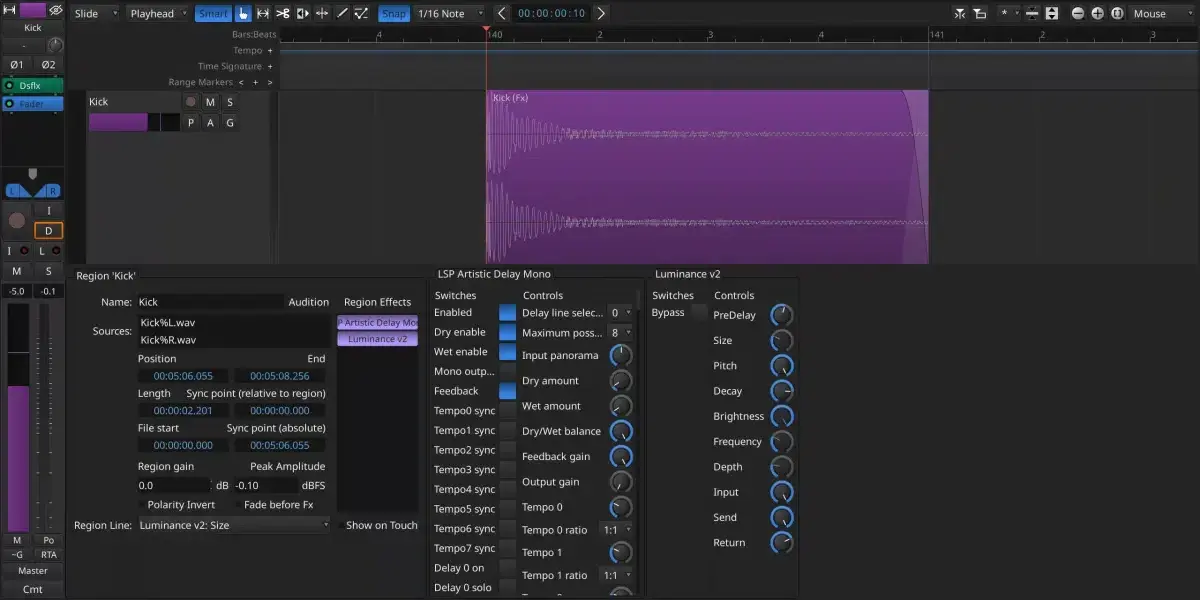Pick the Draw (pencil) tool
The image size is (1200, 600).
(x=342, y=13)
